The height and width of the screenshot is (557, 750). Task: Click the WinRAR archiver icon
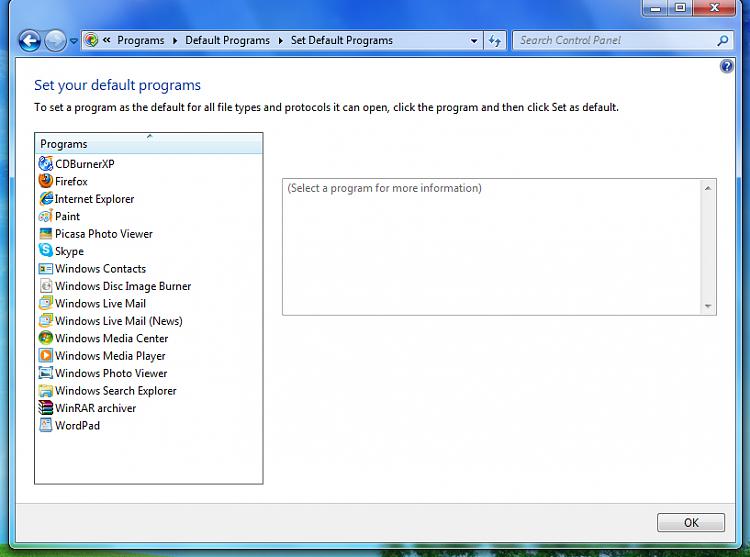click(45, 408)
